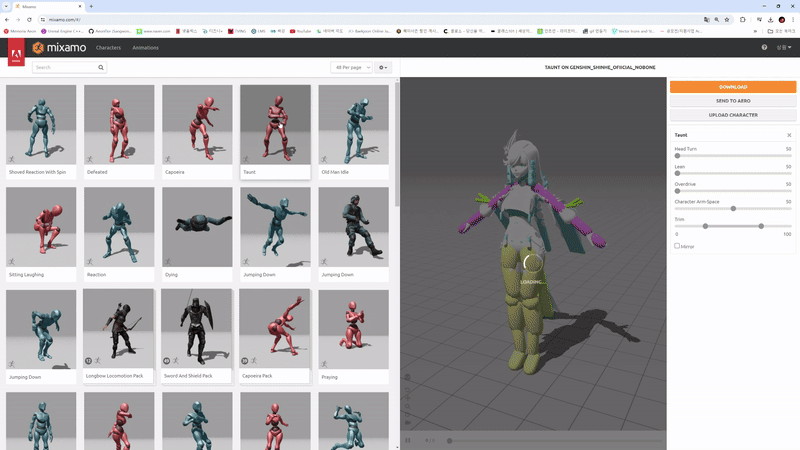Click the Upload Character button
This screenshot has height=450, width=800.
[733, 115]
